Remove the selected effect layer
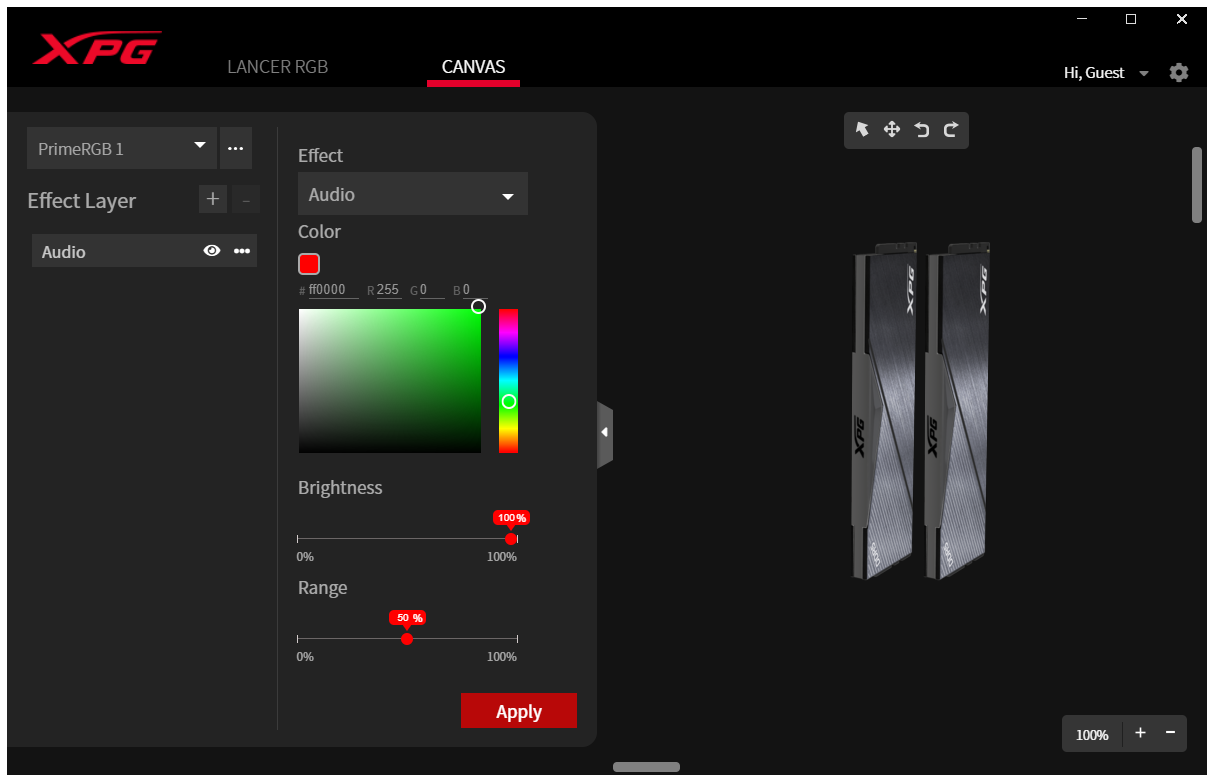Viewport: 1216px width, 784px height. pyautogui.click(x=246, y=200)
